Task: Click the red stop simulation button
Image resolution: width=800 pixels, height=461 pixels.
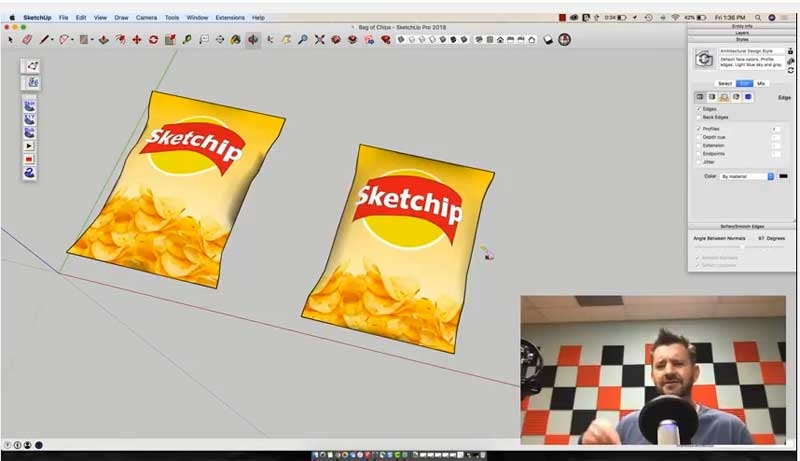Action: (x=29, y=160)
